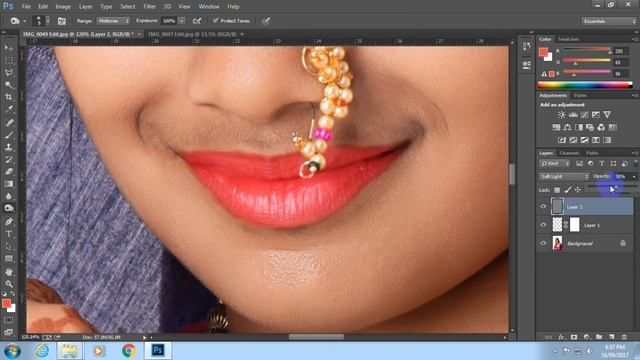Select the Background layer row
The image size is (640, 360).
pyautogui.click(x=585, y=243)
